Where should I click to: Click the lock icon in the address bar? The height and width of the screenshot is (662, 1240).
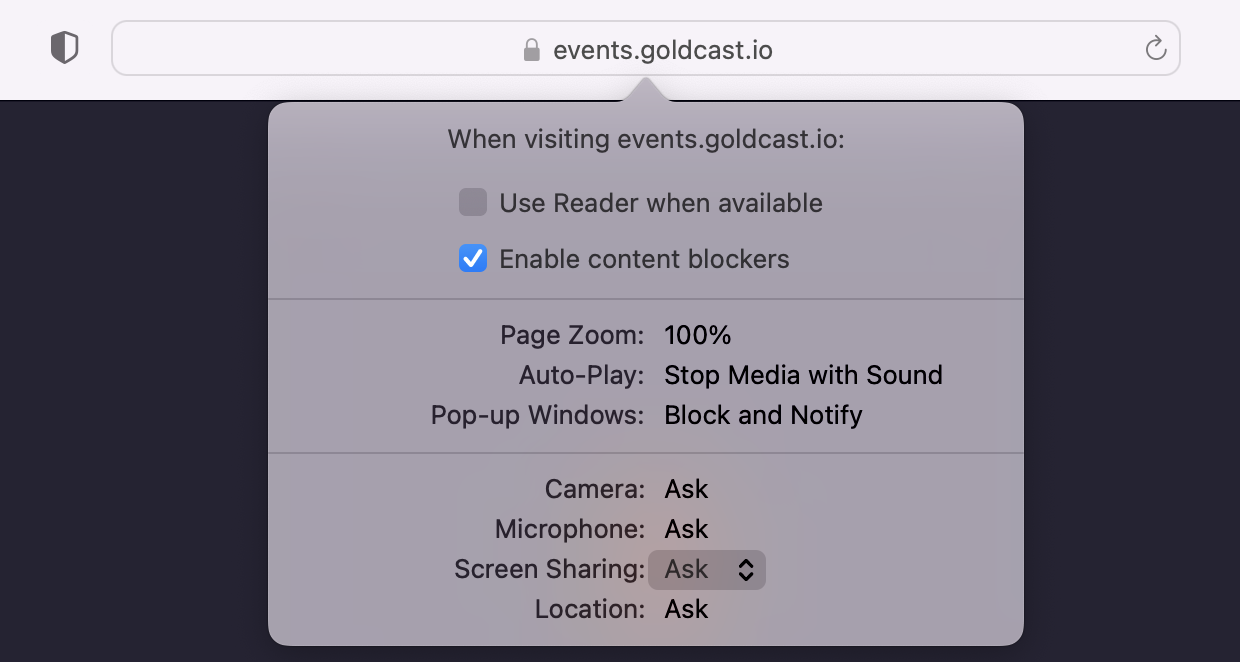coord(532,49)
